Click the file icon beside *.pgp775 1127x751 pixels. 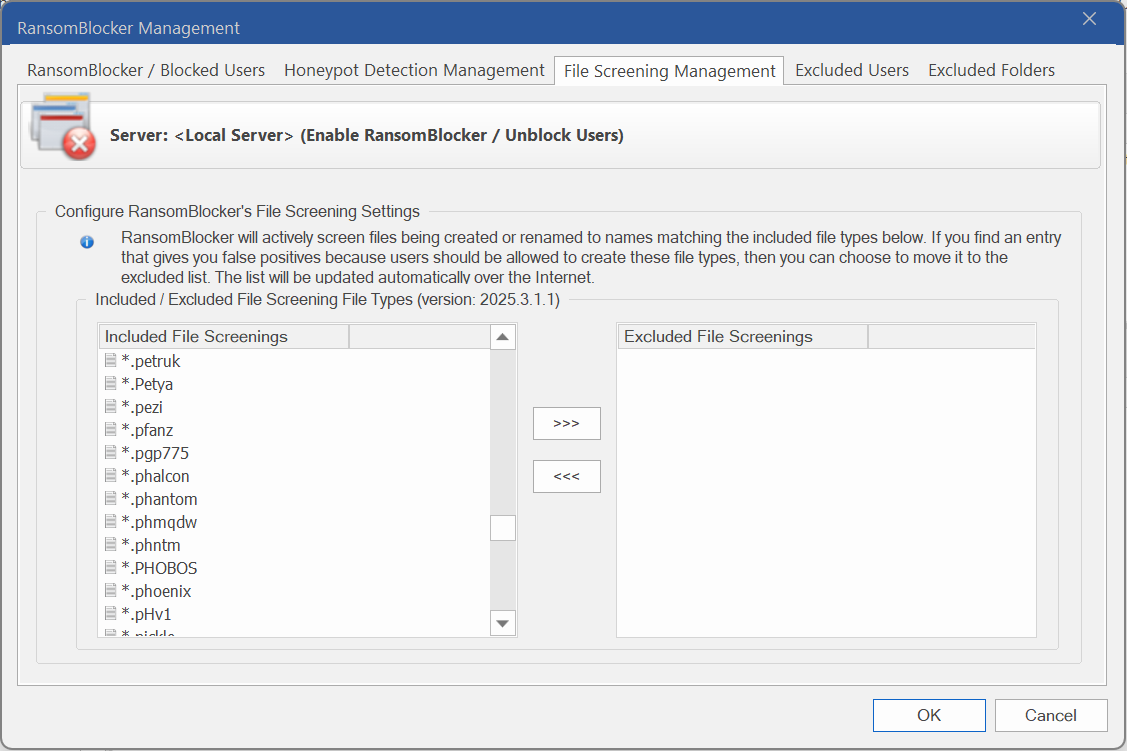coord(111,452)
